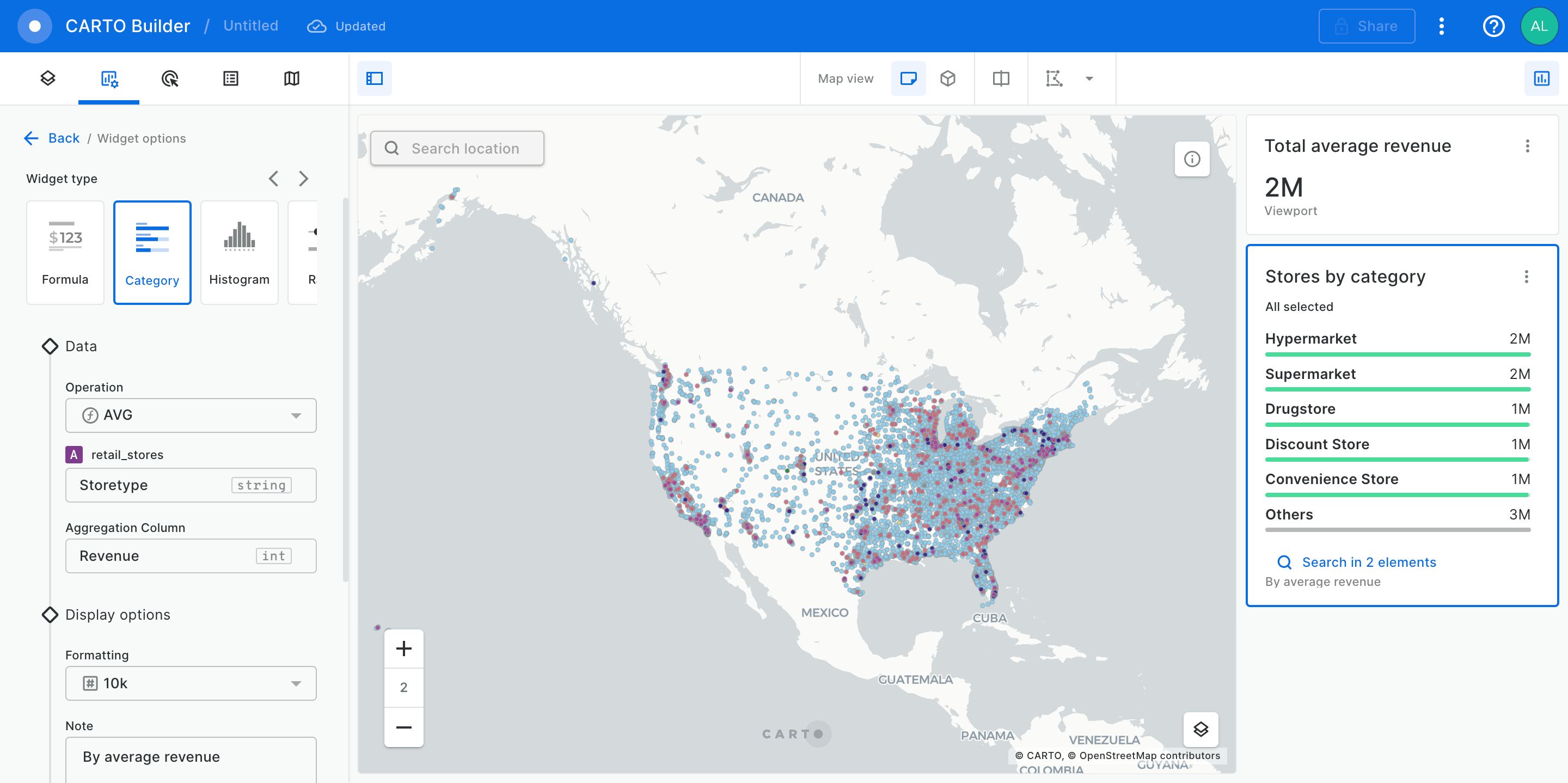Open the help question mark icon
Viewport: 1568px width, 783px height.
tap(1493, 26)
